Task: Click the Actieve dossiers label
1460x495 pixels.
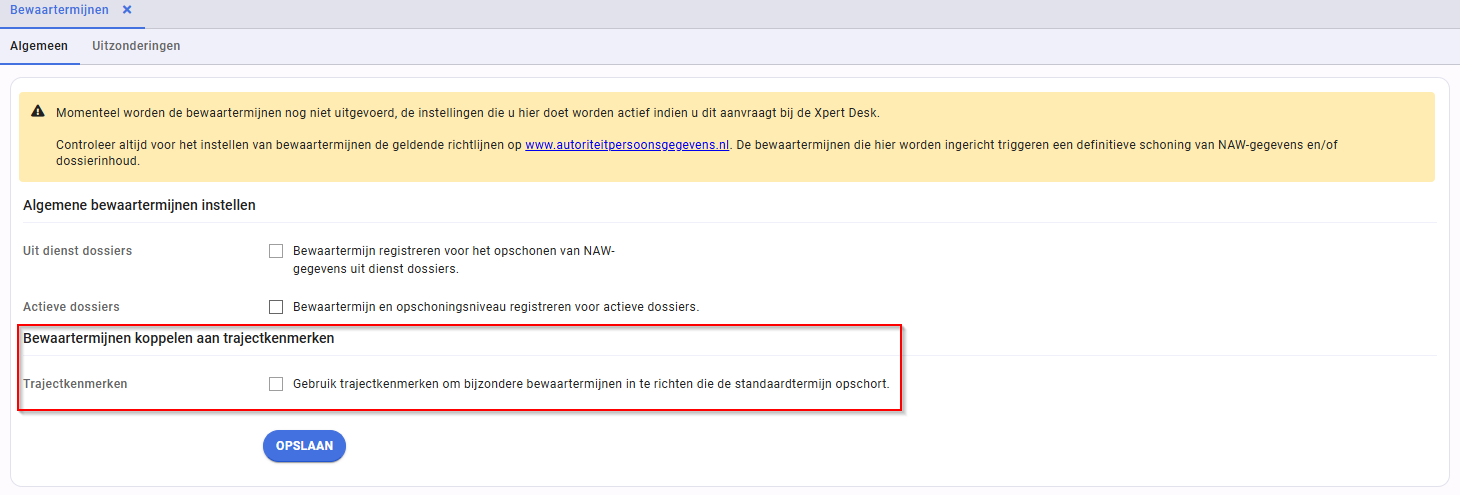Action: (71, 307)
